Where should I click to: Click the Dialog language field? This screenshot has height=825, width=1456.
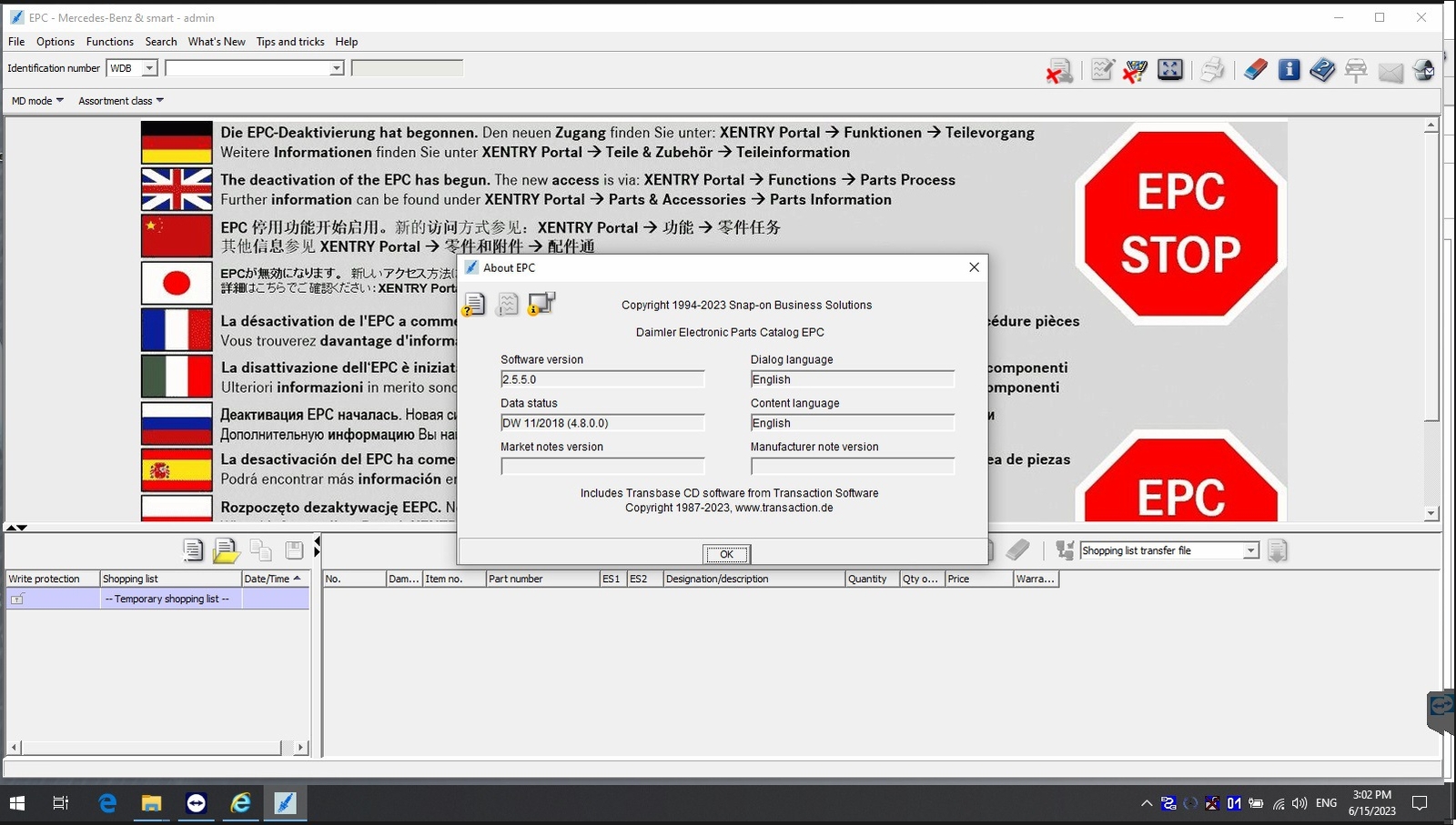tap(853, 379)
